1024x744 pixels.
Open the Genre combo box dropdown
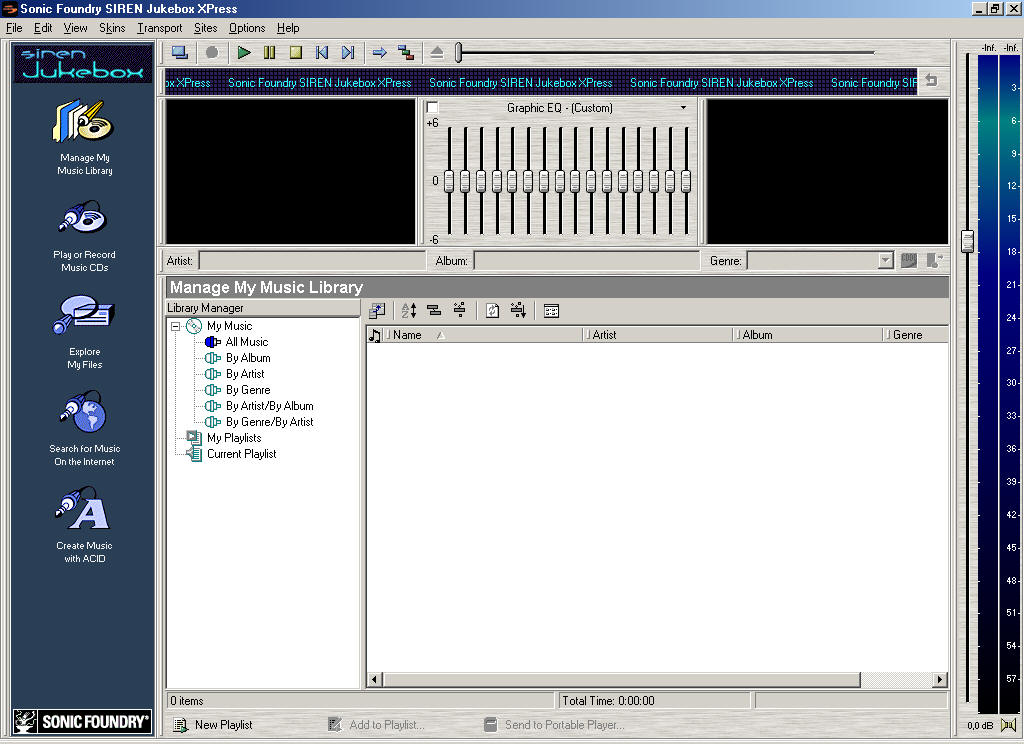click(886, 261)
